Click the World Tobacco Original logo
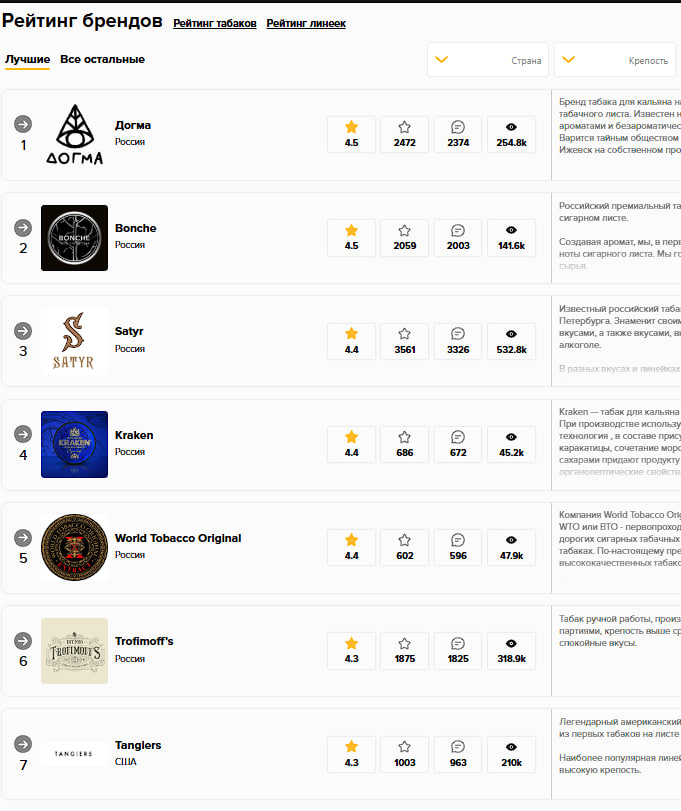Screen dimensions: 681x811 coord(74,547)
